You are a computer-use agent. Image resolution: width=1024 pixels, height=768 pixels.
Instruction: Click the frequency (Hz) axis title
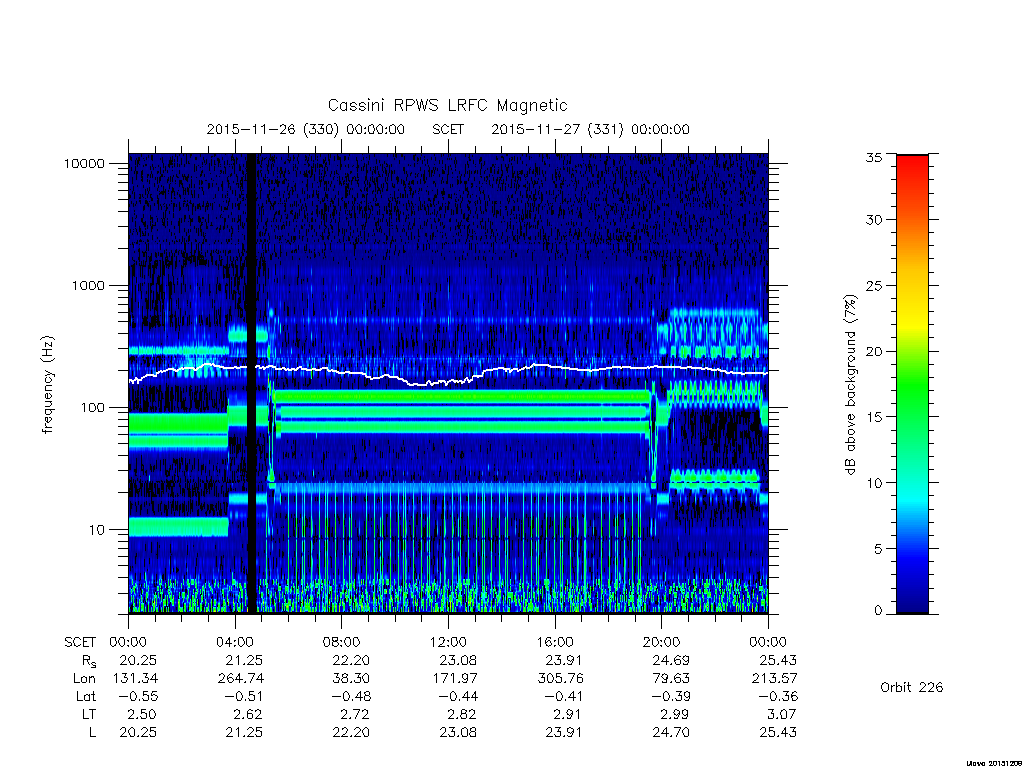(47, 385)
